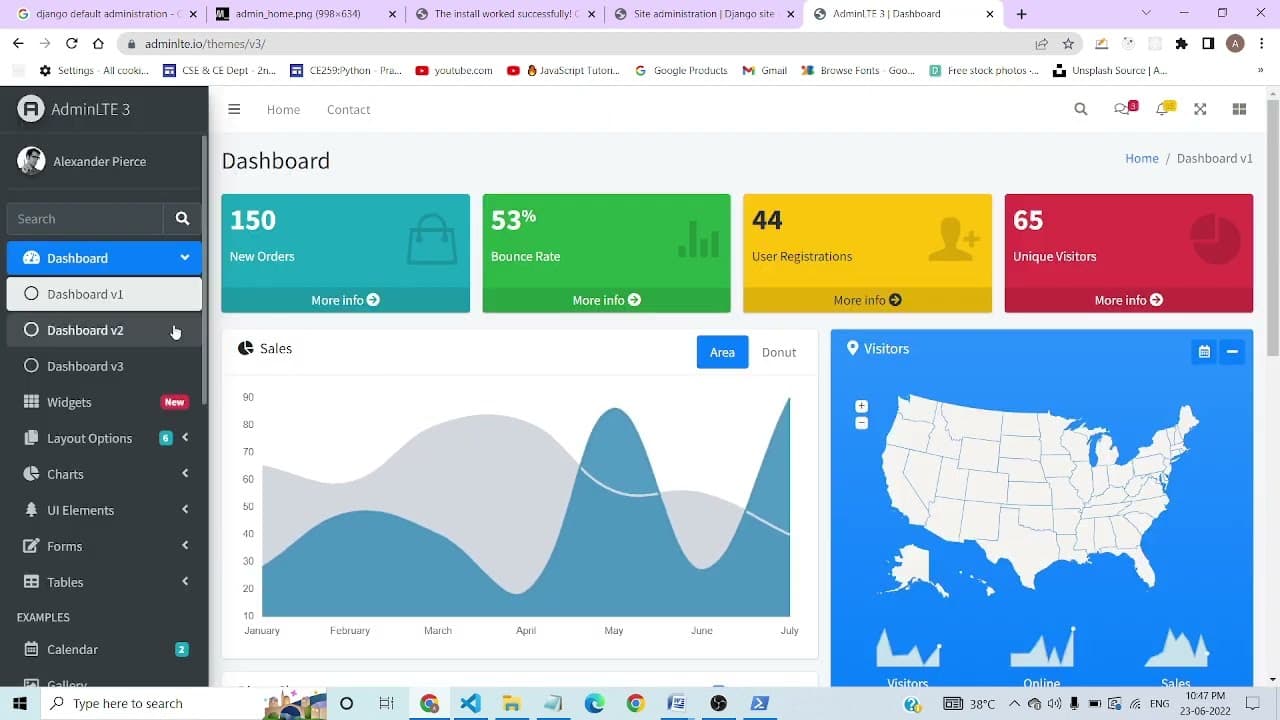Open the control sidebar grid icon
The width and height of the screenshot is (1280, 720).
(1239, 109)
